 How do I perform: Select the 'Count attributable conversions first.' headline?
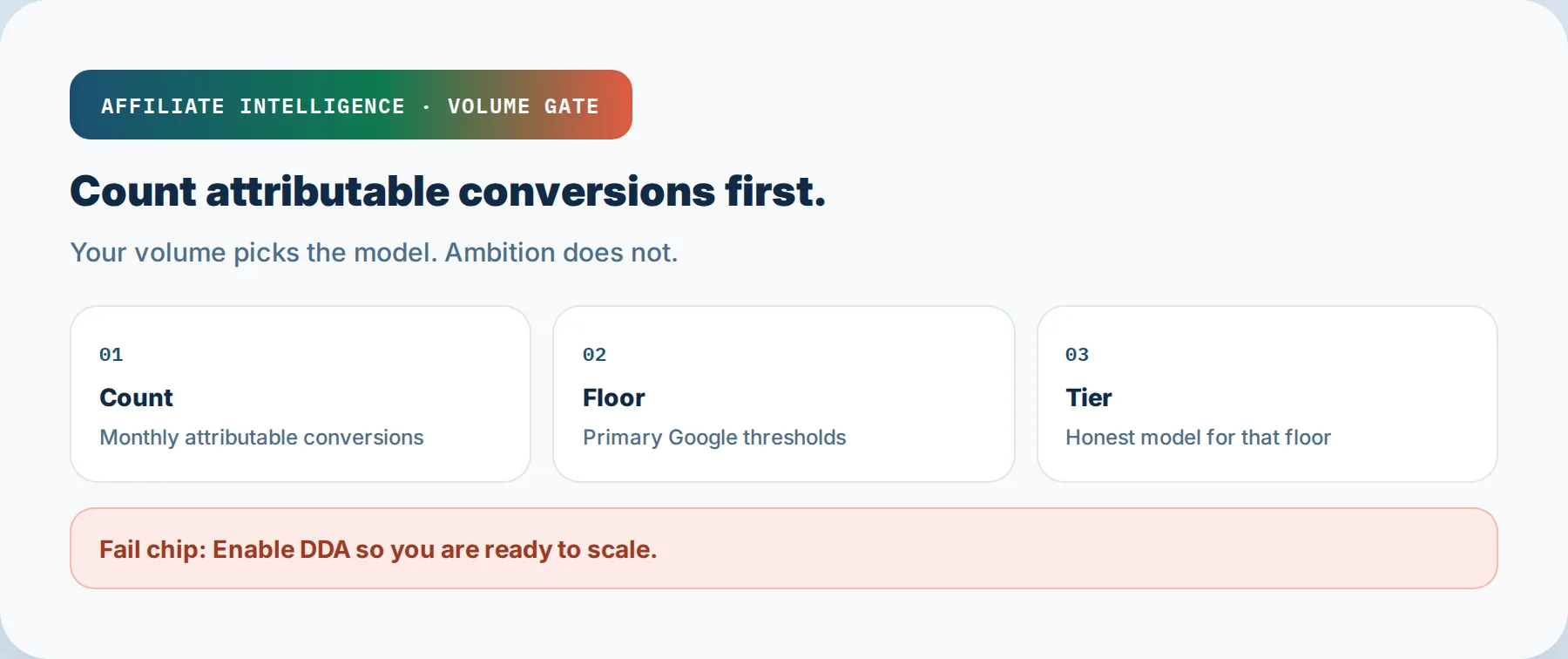click(x=448, y=192)
